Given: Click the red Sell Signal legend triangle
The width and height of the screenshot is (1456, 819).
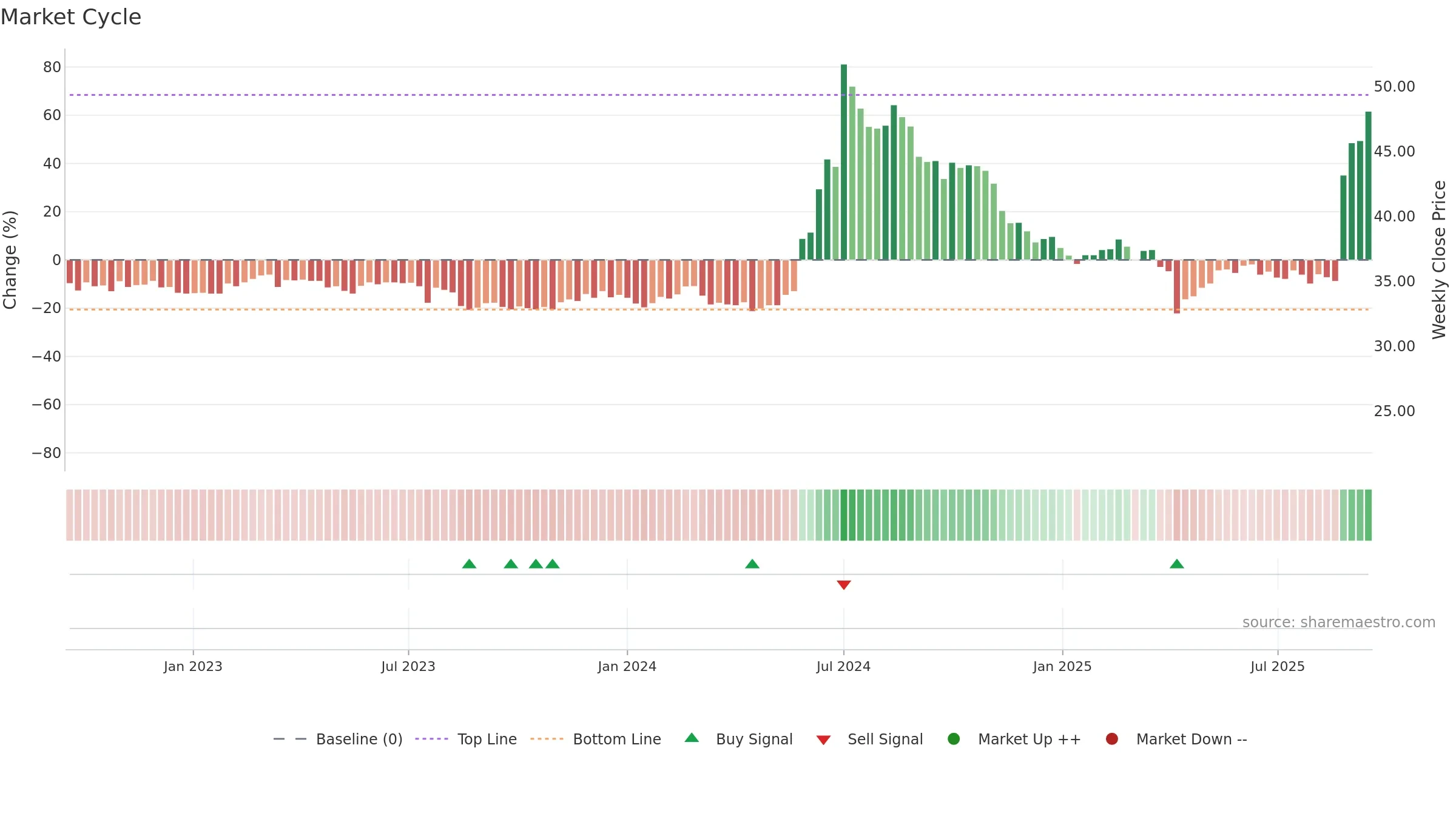Looking at the screenshot, I should (823, 740).
